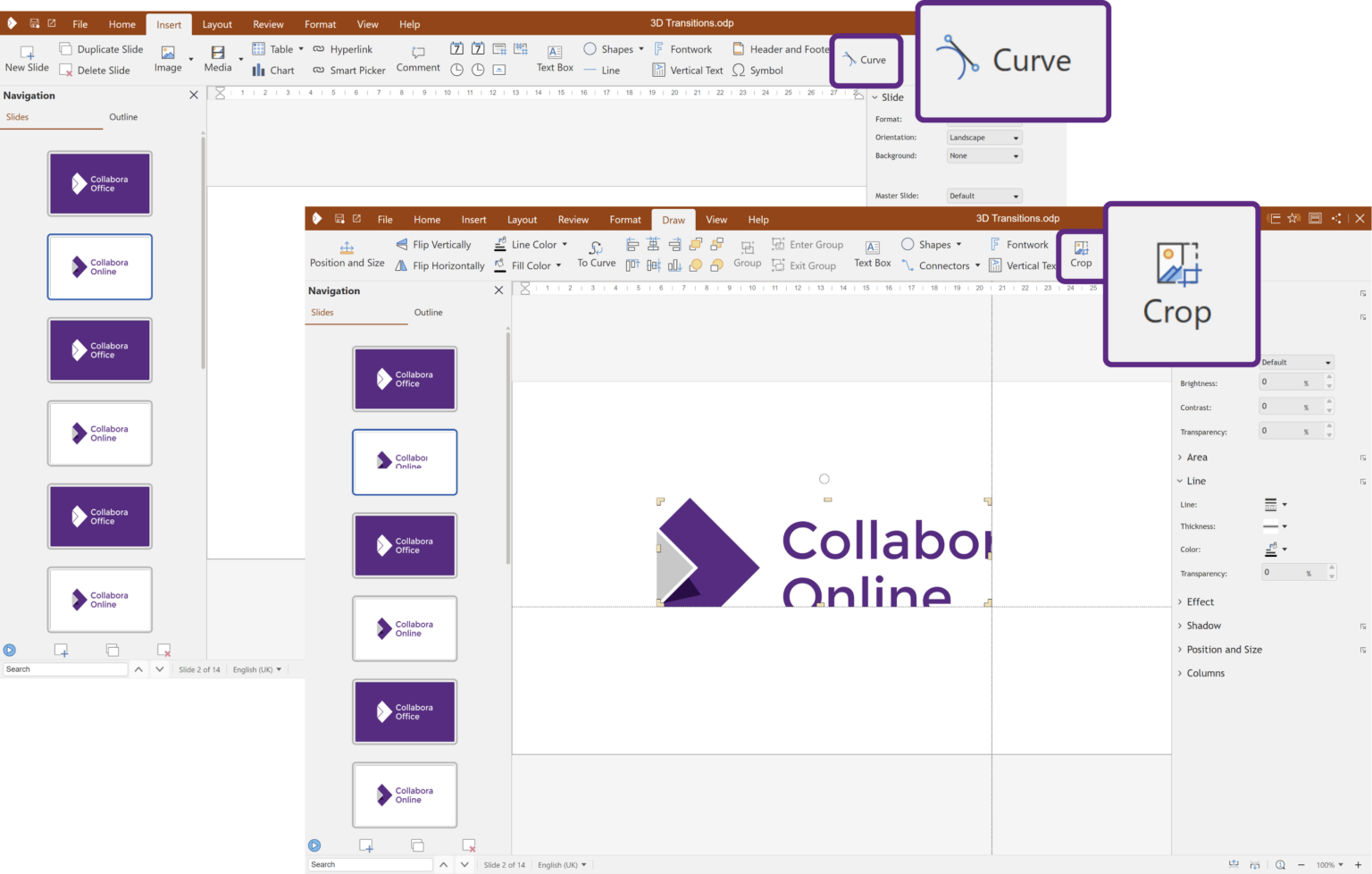Open the Review tab in the front window

click(573, 220)
